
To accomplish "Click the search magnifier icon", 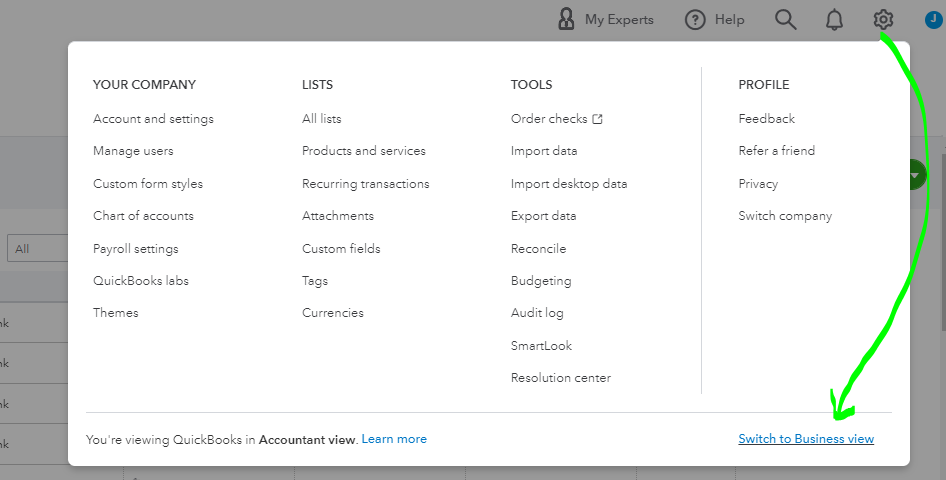I will pyautogui.click(x=786, y=20).
